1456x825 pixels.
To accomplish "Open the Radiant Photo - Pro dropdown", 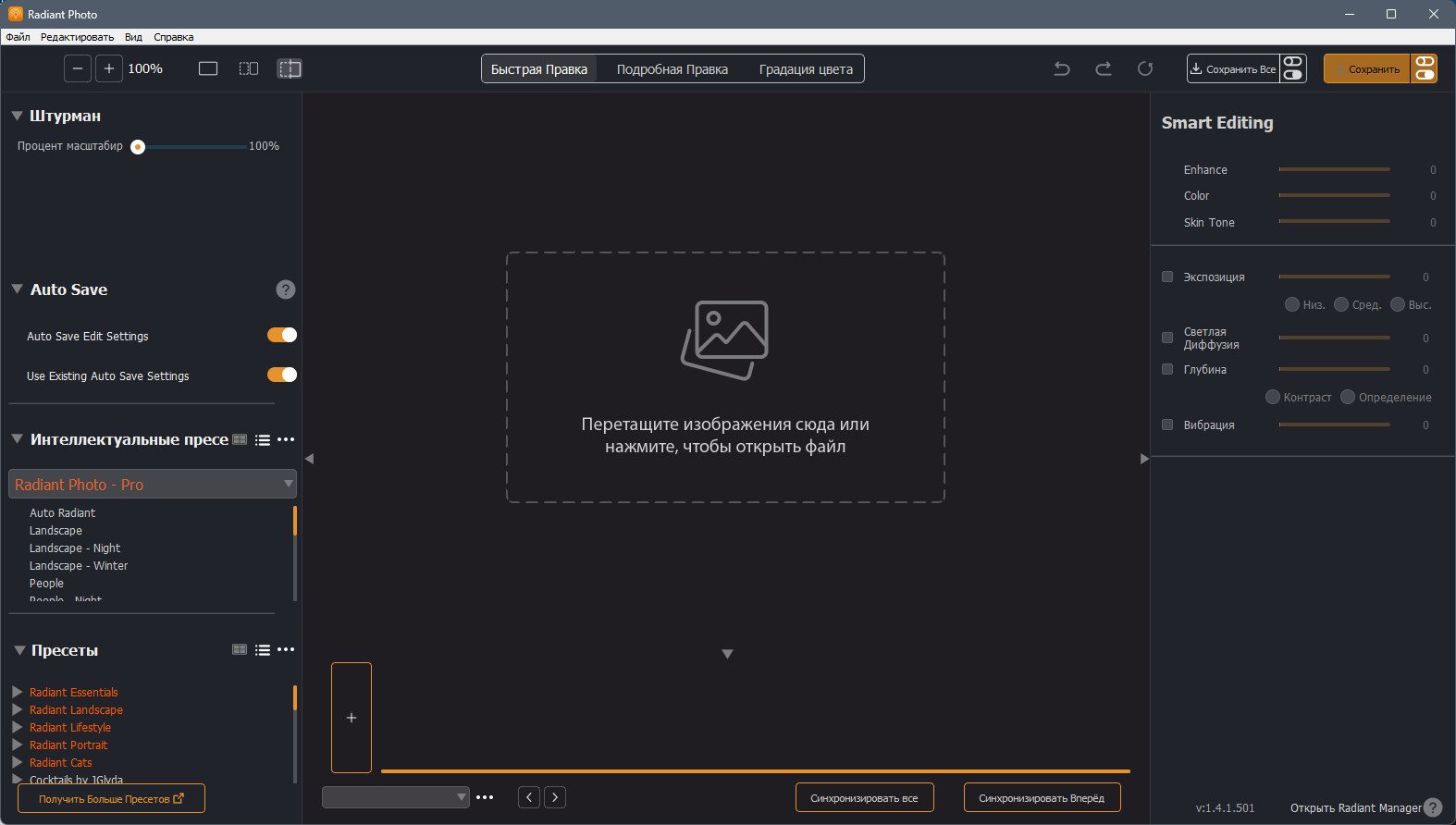I will tap(153, 484).
